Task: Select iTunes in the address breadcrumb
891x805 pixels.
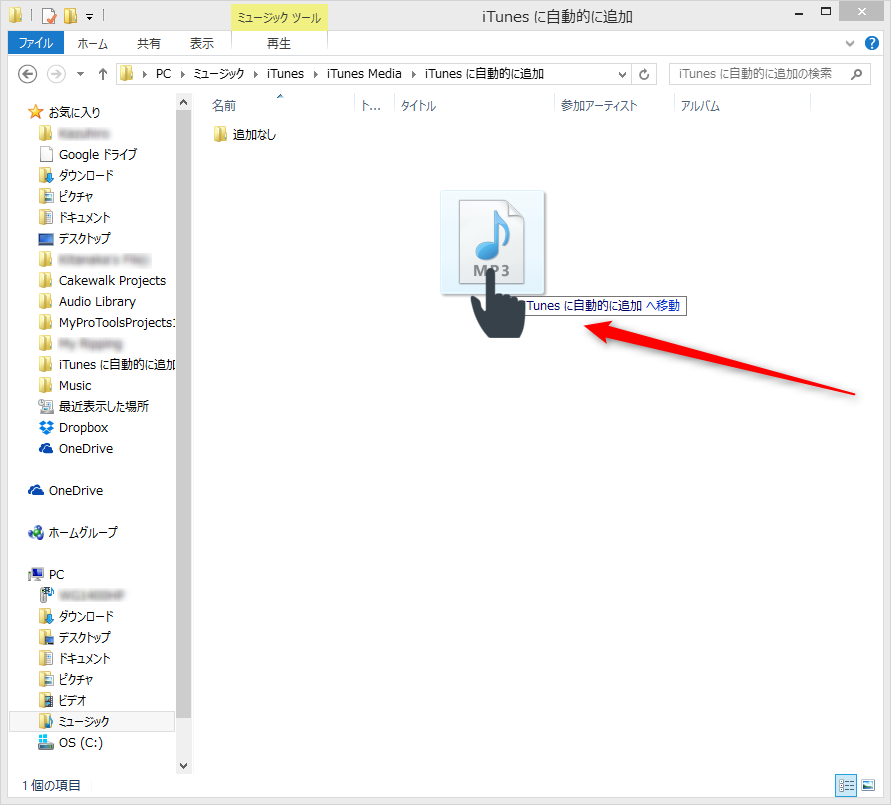Action: pos(285,74)
